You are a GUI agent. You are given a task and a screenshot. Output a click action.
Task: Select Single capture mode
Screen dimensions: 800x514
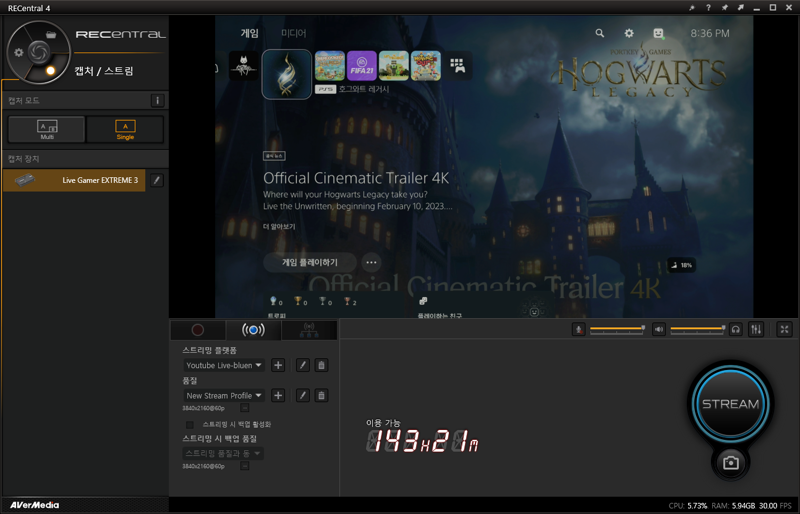125,129
